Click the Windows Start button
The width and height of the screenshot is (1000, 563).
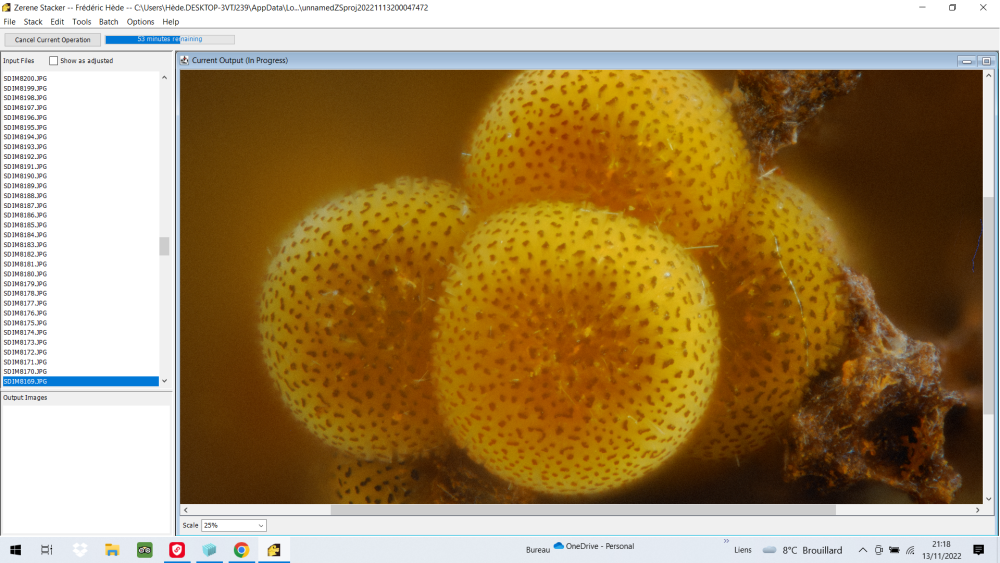(16, 550)
